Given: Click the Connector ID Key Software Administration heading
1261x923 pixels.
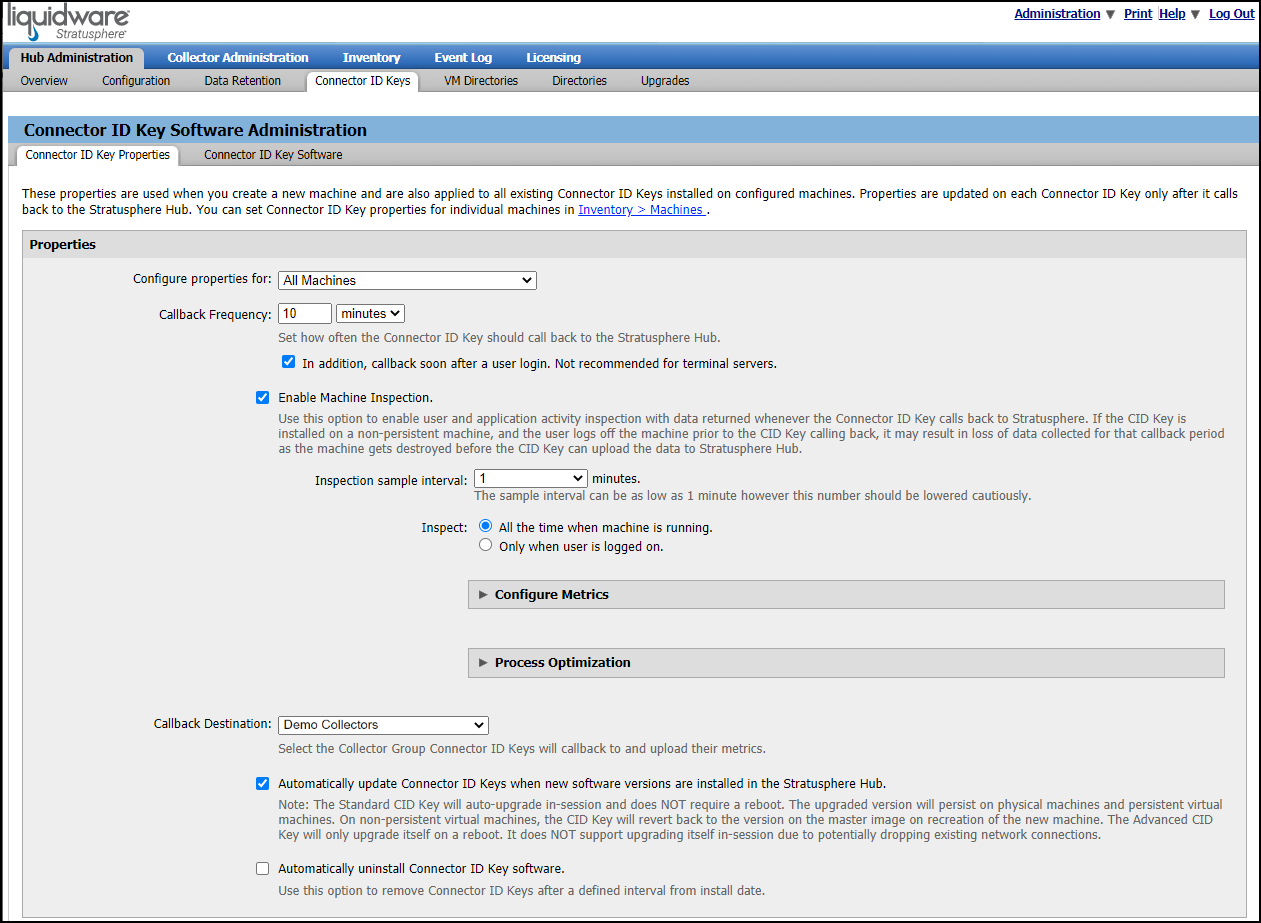Looking at the screenshot, I should click(195, 130).
